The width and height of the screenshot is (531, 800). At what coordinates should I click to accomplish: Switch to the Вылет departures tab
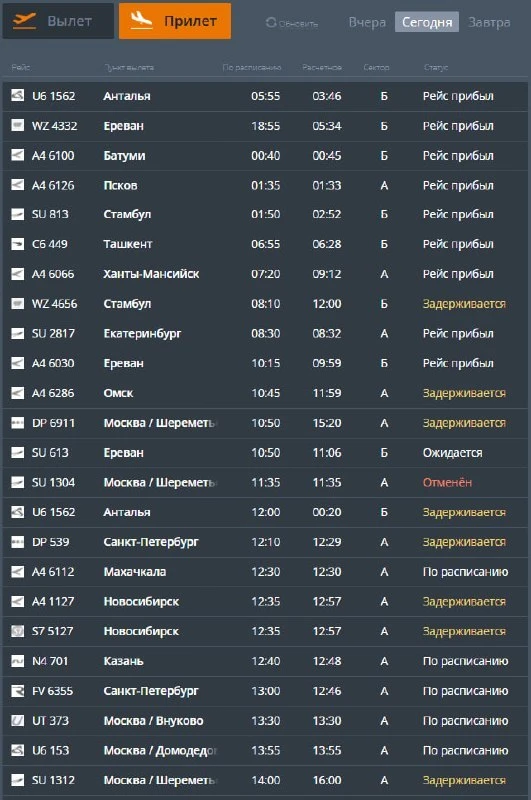point(58,21)
